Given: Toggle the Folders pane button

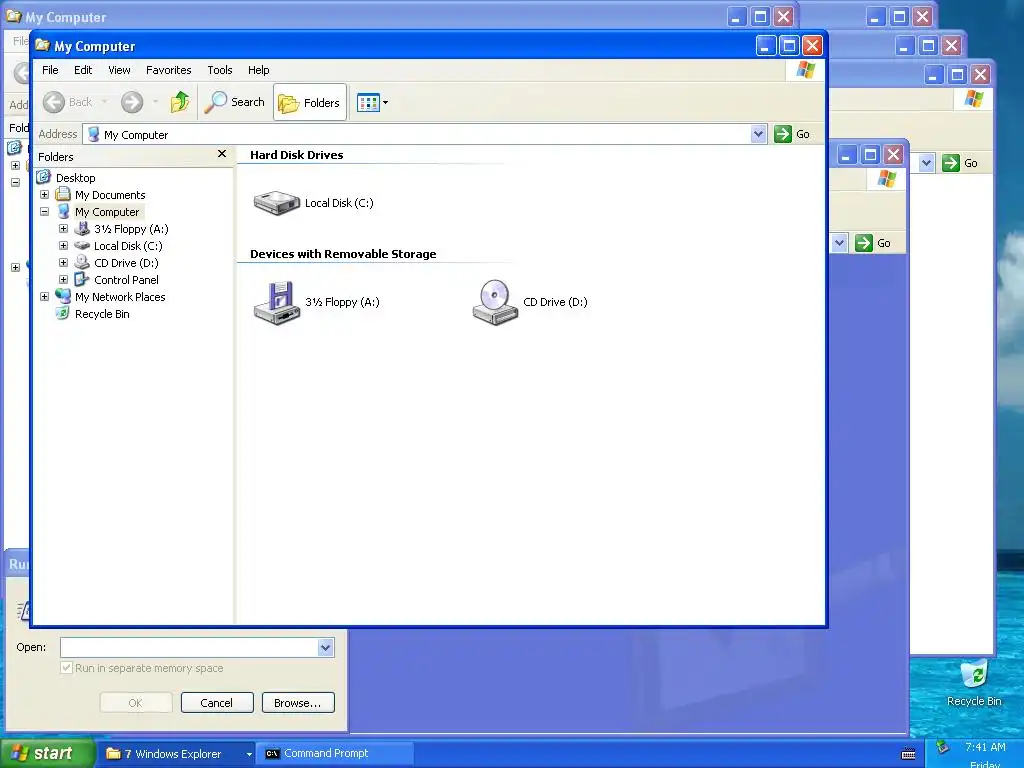Looking at the screenshot, I should 310,103.
